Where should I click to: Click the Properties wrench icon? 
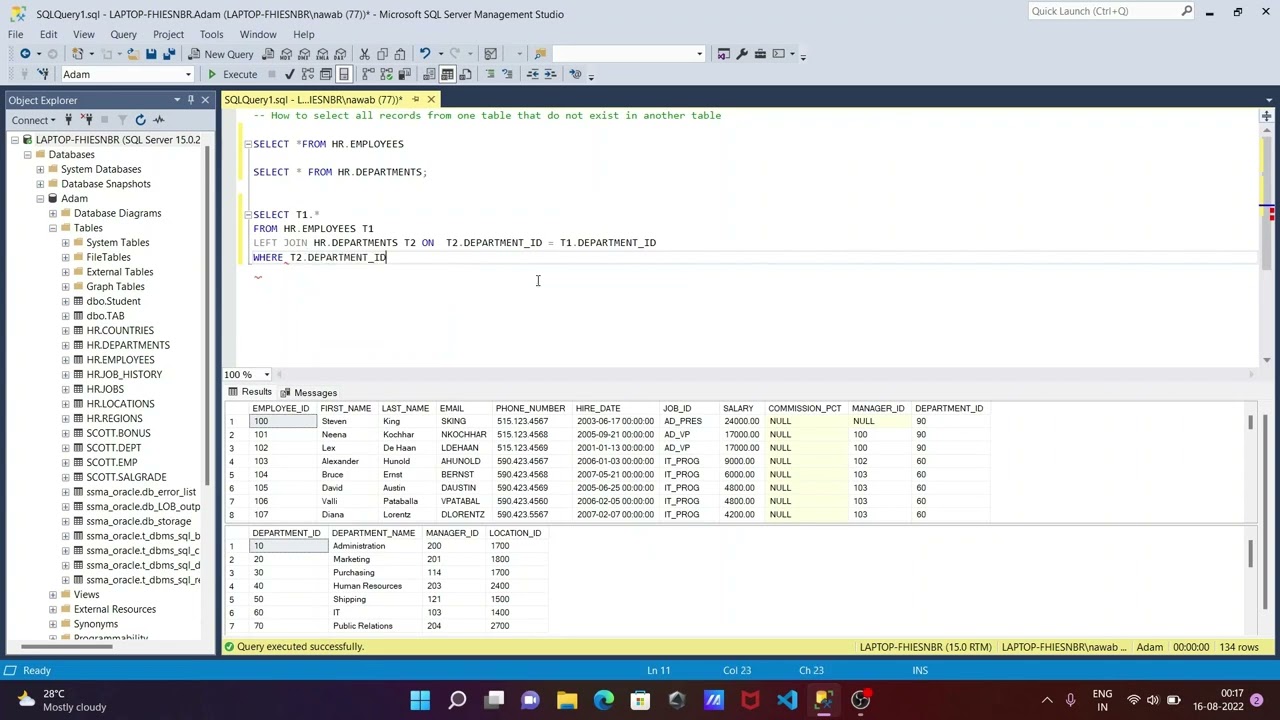point(742,54)
